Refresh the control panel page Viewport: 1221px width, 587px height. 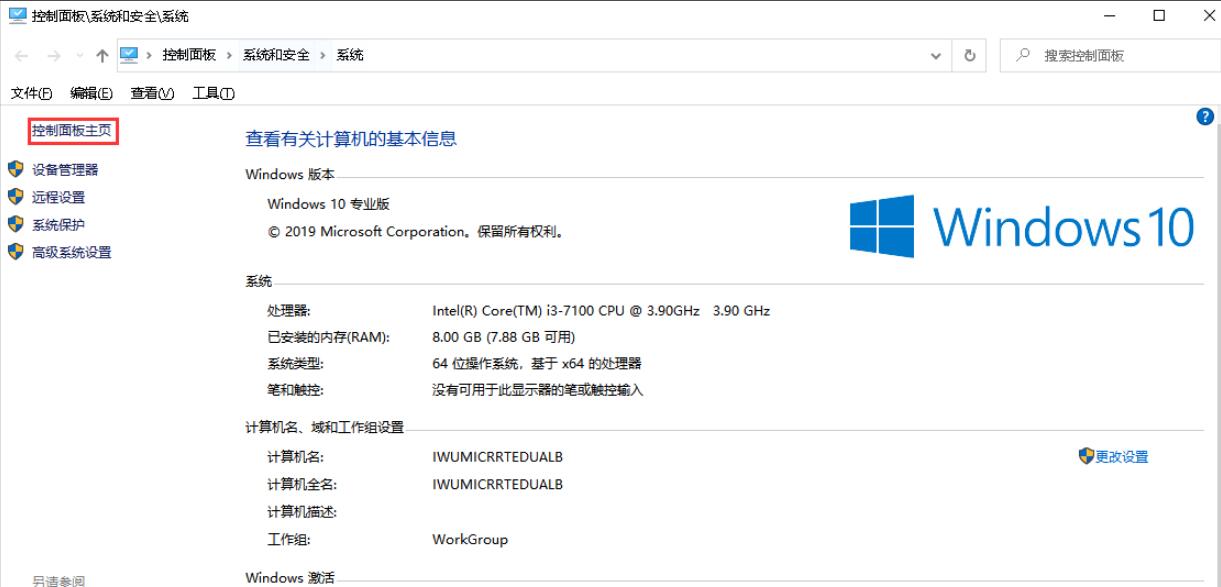tap(970, 56)
